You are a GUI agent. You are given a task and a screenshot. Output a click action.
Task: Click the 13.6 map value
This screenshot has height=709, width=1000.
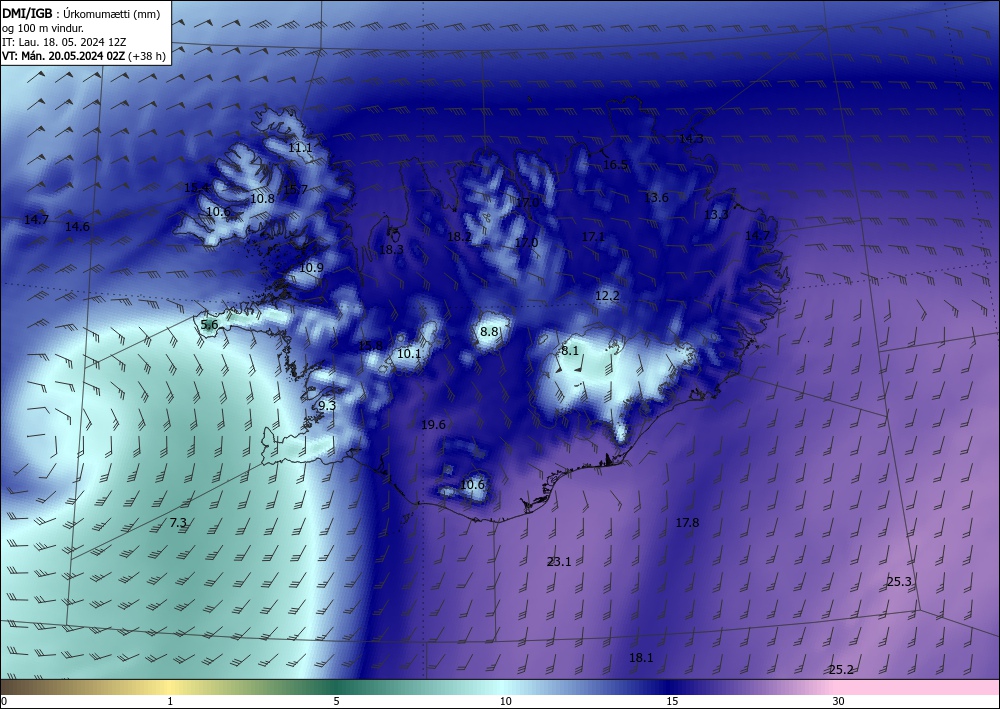(x=656, y=197)
